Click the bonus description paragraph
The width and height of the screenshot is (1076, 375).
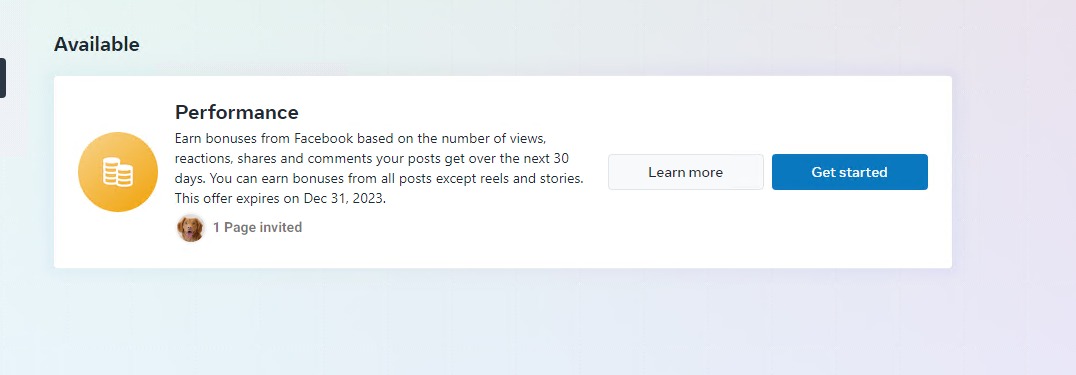[x=379, y=168]
